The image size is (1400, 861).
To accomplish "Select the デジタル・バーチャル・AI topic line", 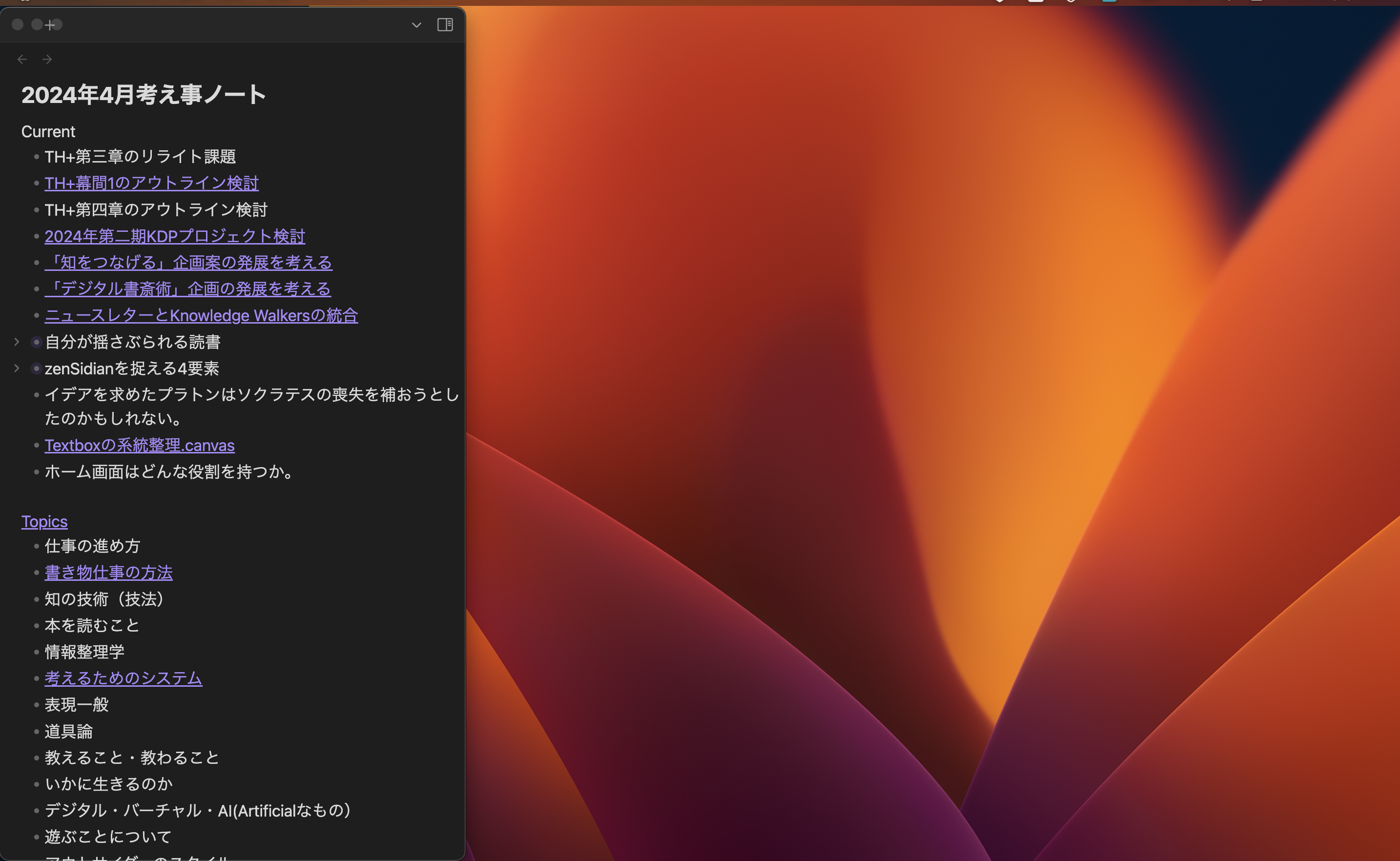I will coord(198,810).
